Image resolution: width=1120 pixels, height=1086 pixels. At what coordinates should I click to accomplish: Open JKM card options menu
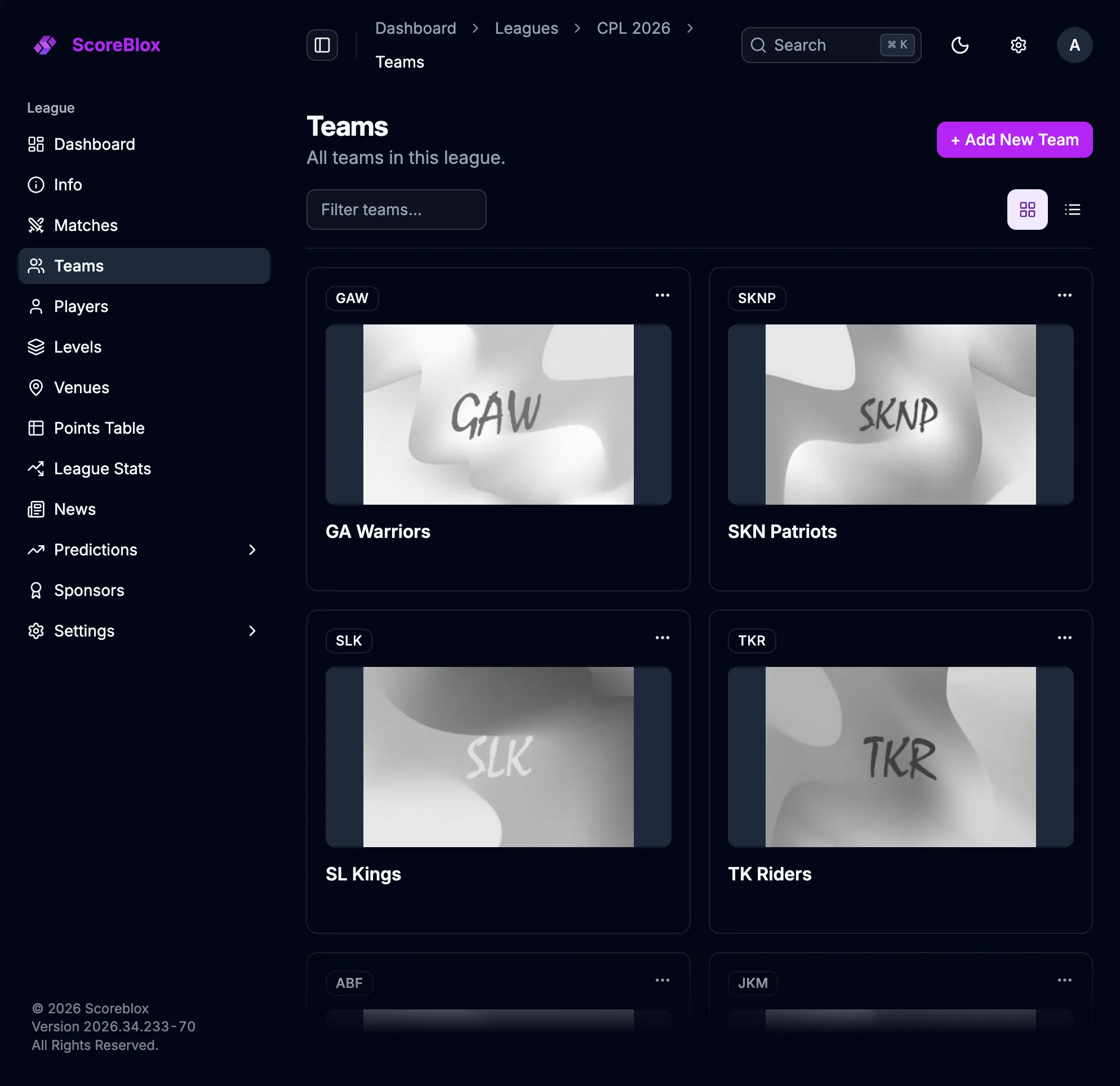pos(1065,980)
